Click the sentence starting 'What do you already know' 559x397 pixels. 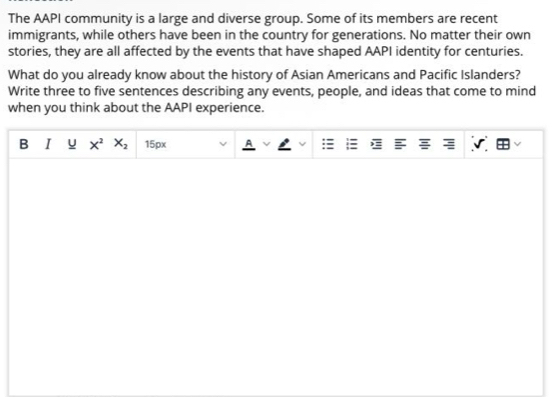(x=264, y=75)
